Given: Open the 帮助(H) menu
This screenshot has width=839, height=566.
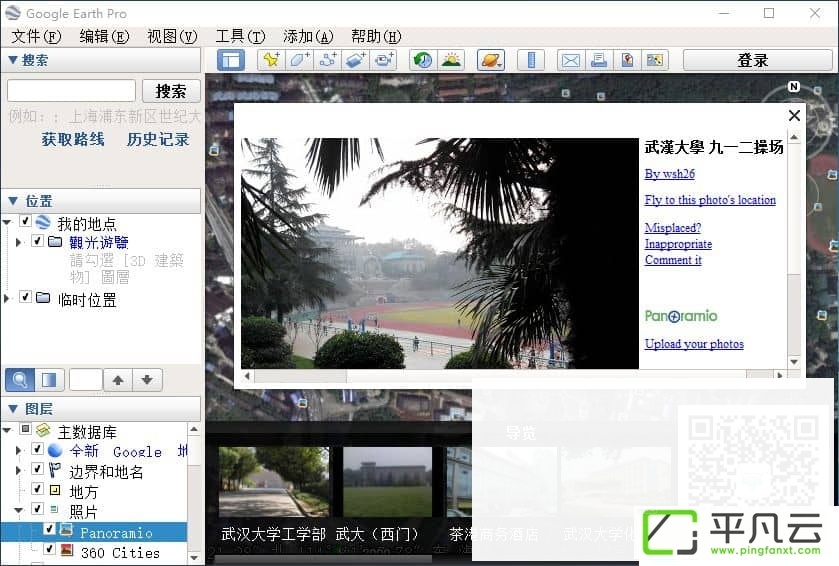Looking at the screenshot, I should 376,36.
